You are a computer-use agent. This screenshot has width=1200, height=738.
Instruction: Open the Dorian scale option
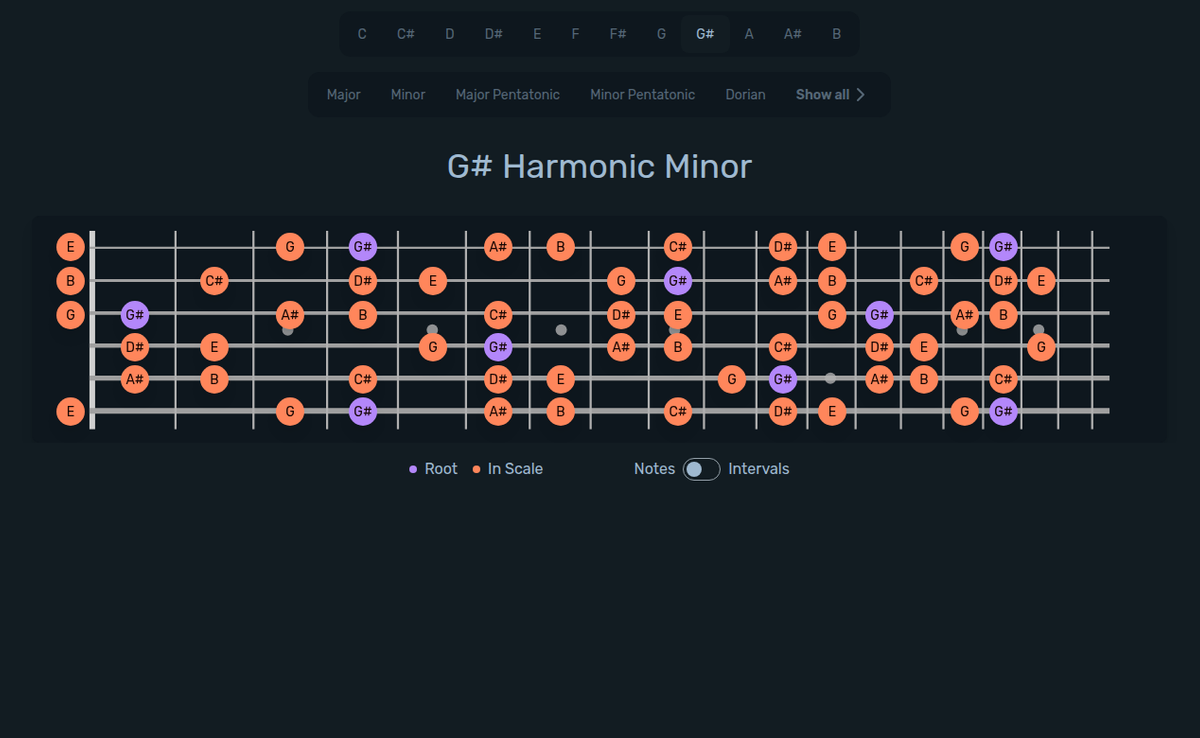point(745,94)
